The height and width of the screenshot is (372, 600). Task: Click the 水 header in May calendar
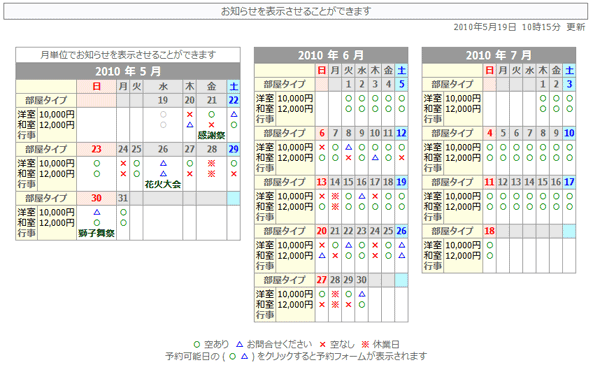click(x=163, y=86)
